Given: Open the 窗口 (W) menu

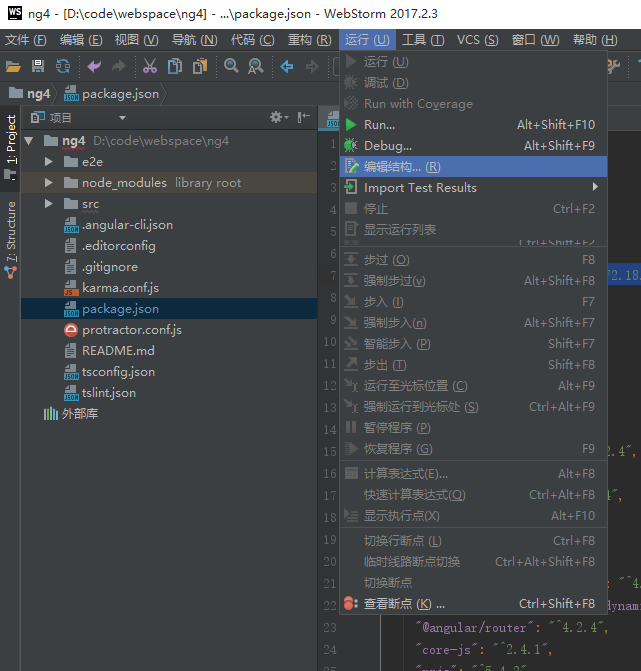Looking at the screenshot, I should coord(535,40).
